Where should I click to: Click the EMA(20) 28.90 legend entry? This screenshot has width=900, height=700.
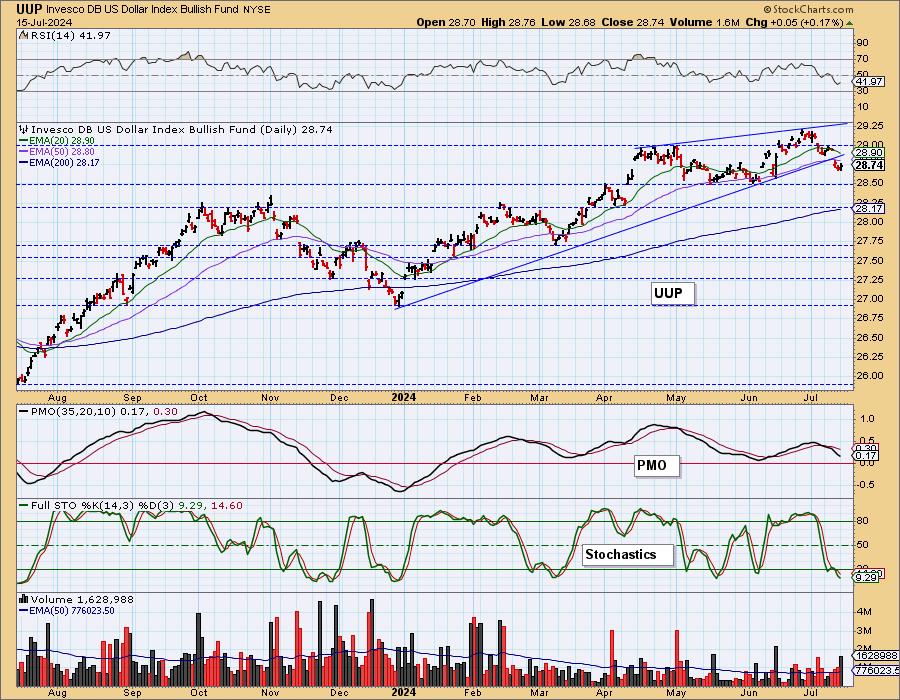click(x=61, y=141)
